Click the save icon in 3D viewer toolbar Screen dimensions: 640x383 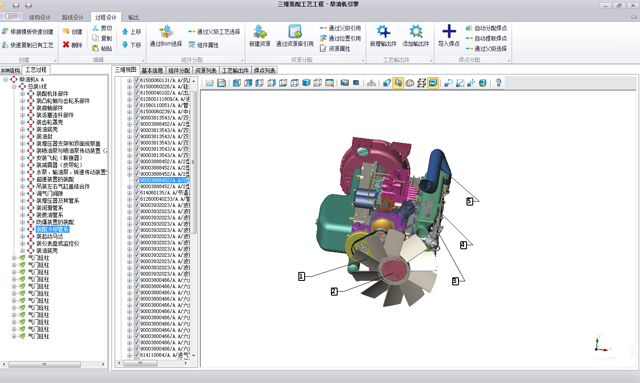coord(221,83)
